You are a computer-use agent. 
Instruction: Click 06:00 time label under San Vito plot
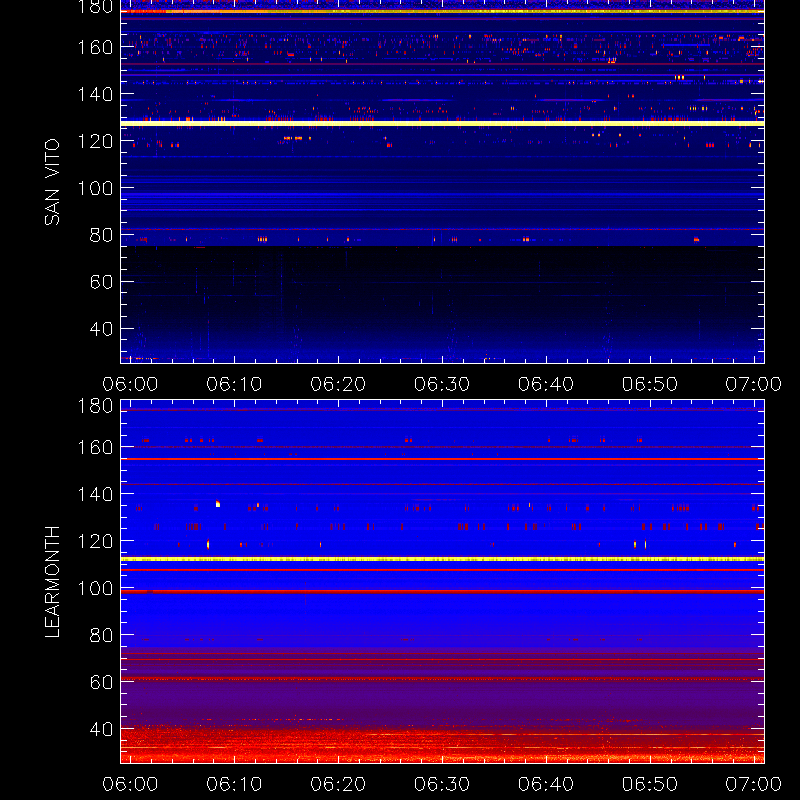[130, 384]
